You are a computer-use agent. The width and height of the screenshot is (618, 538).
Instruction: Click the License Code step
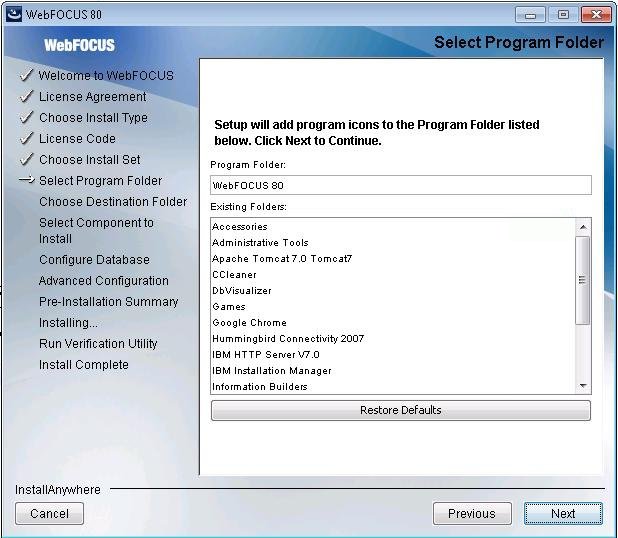click(x=77, y=139)
